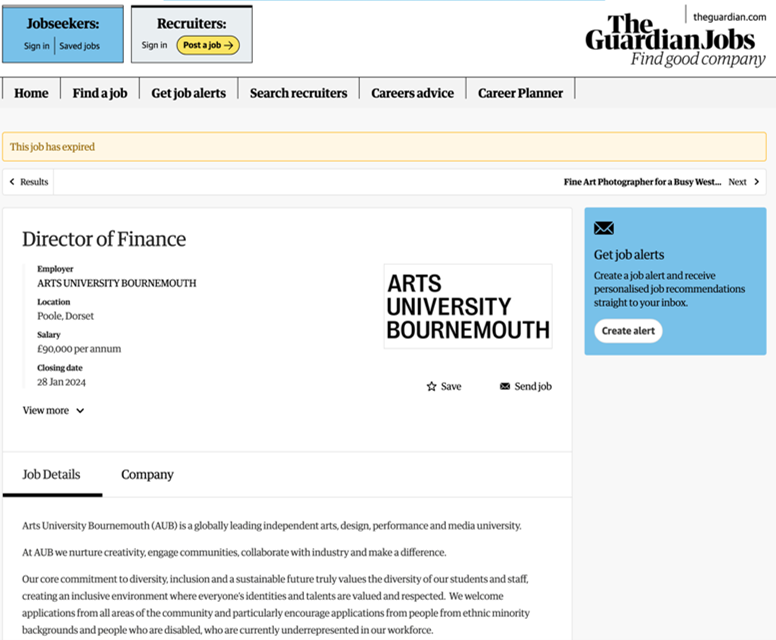This screenshot has height=640, width=776.
Task: Click the right chevron beside Next
Action: 757,182
